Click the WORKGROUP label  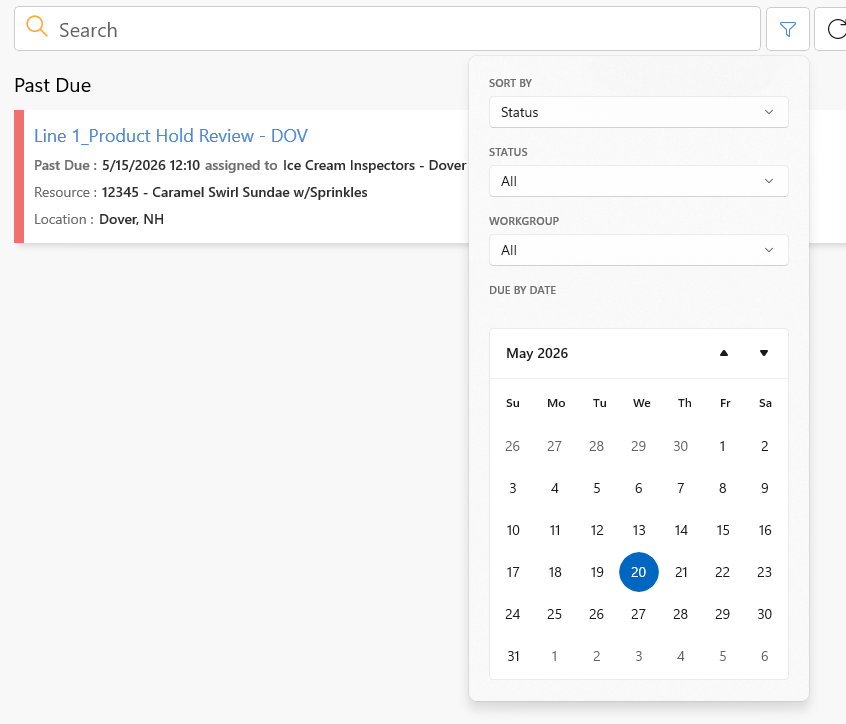click(x=524, y=221)
